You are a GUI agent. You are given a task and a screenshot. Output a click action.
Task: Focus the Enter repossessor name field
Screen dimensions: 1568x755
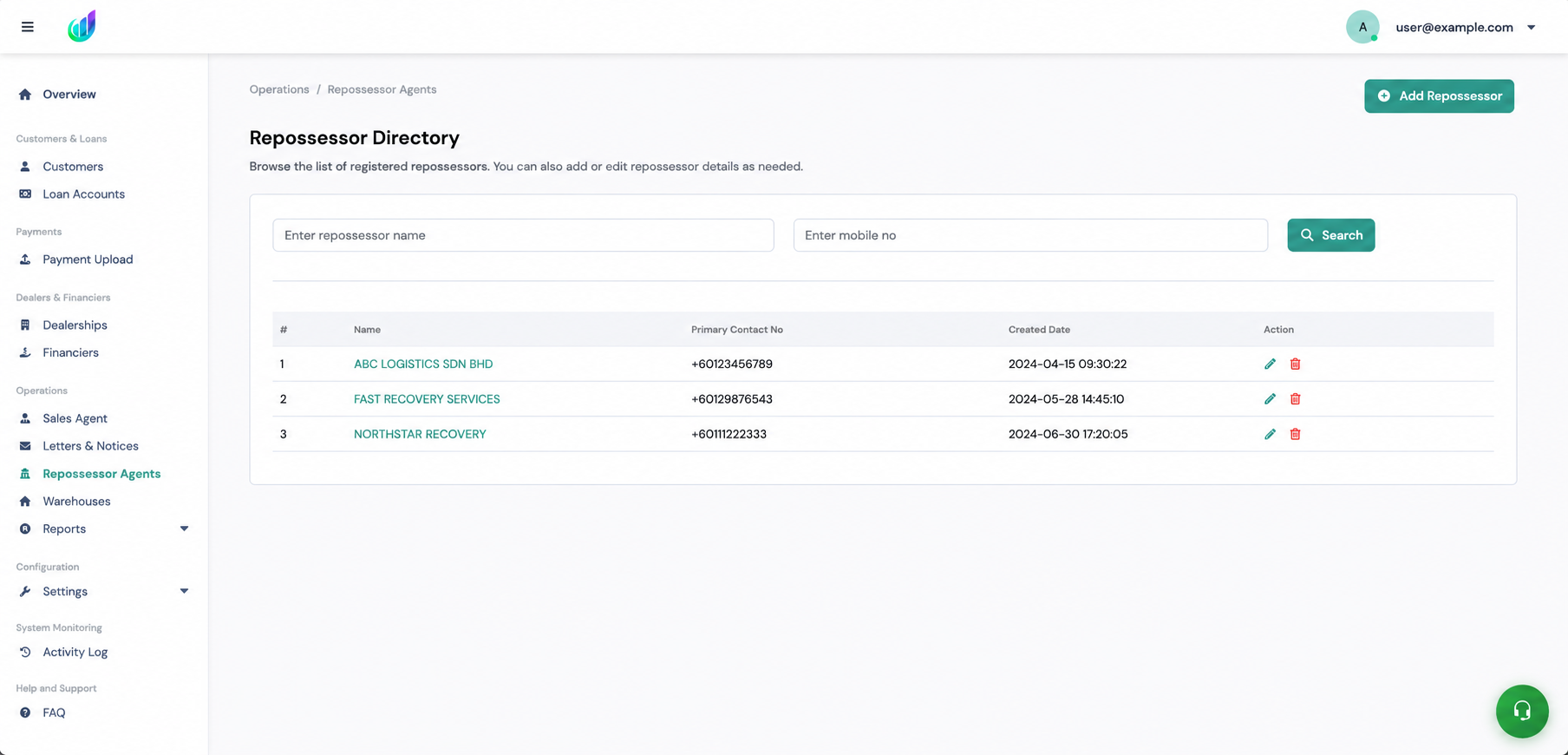tap(523, 235)
